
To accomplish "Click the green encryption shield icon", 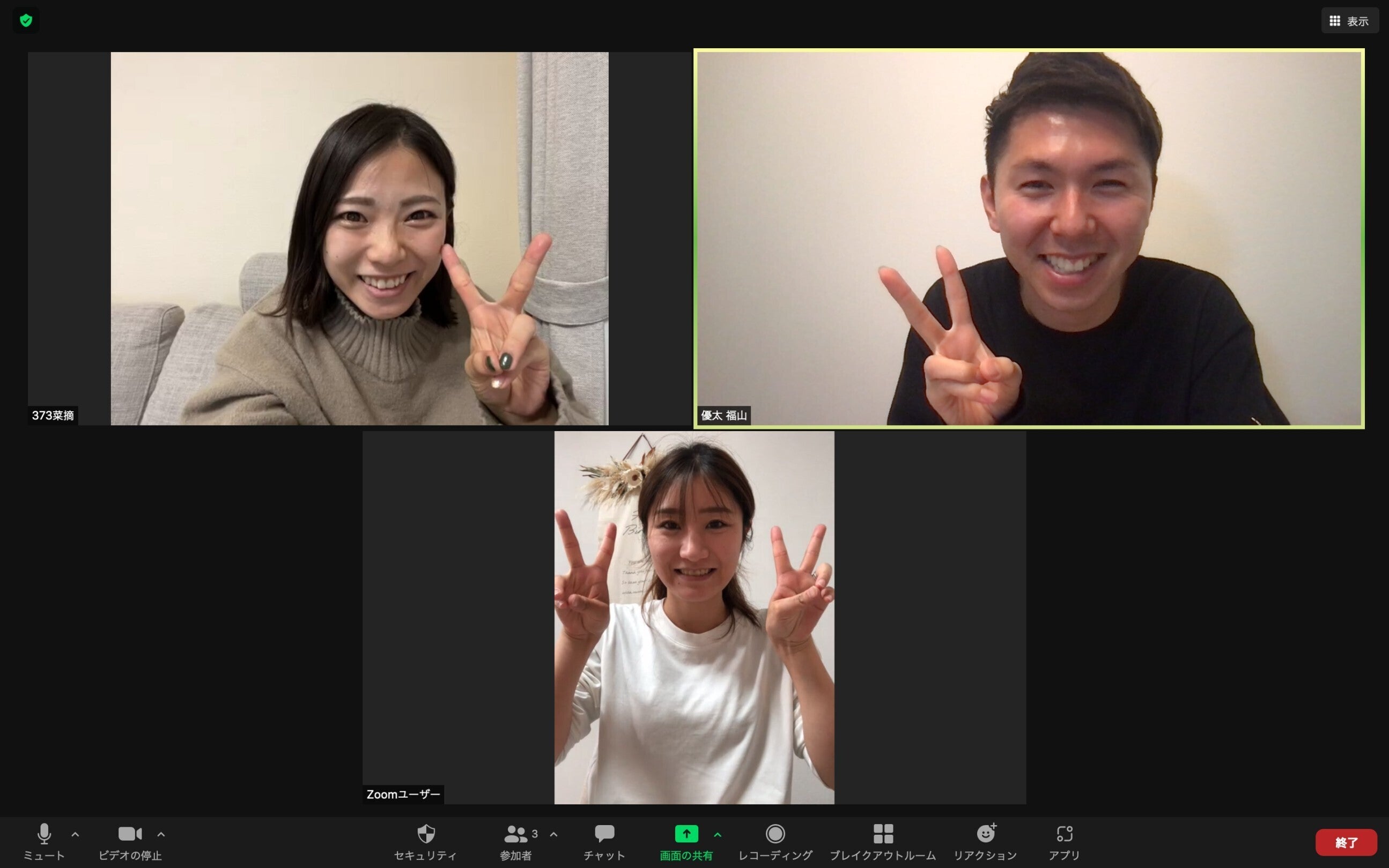I will 26,21.
